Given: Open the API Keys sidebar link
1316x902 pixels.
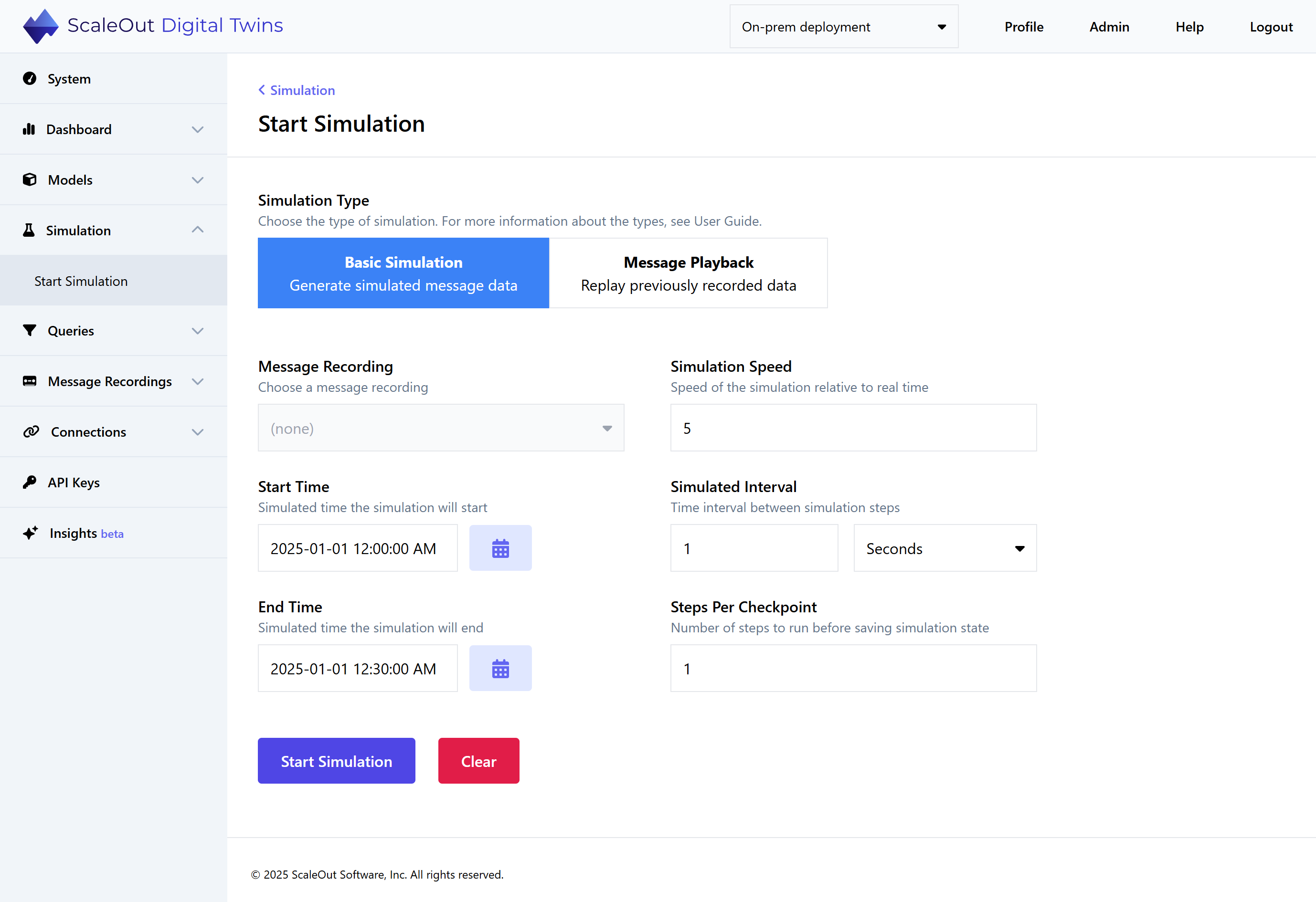Looking at the screenshot, I should tap(113, 482).
